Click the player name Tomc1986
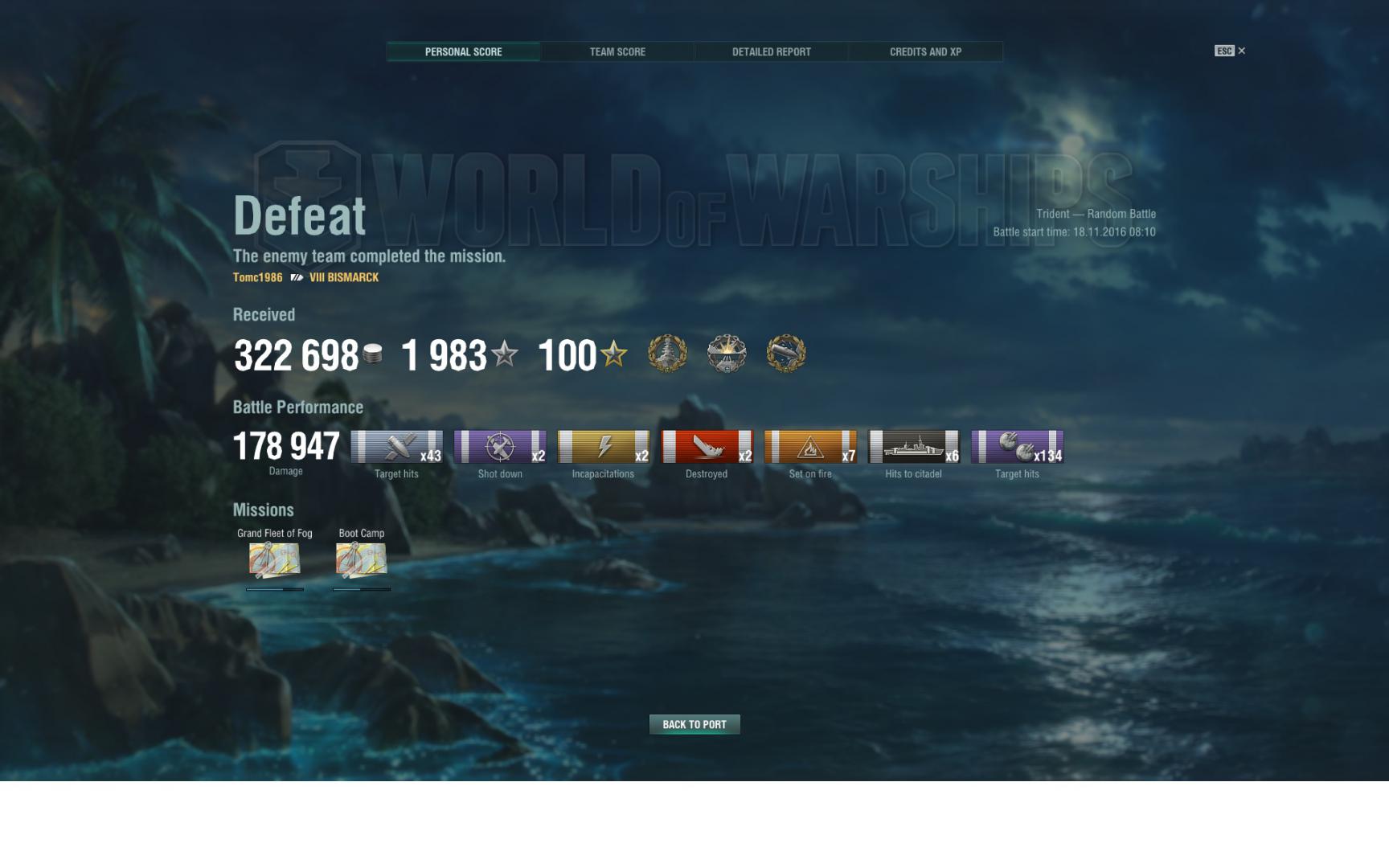The height and width of the screenshot is (868, 1389). tap(257, 277)
